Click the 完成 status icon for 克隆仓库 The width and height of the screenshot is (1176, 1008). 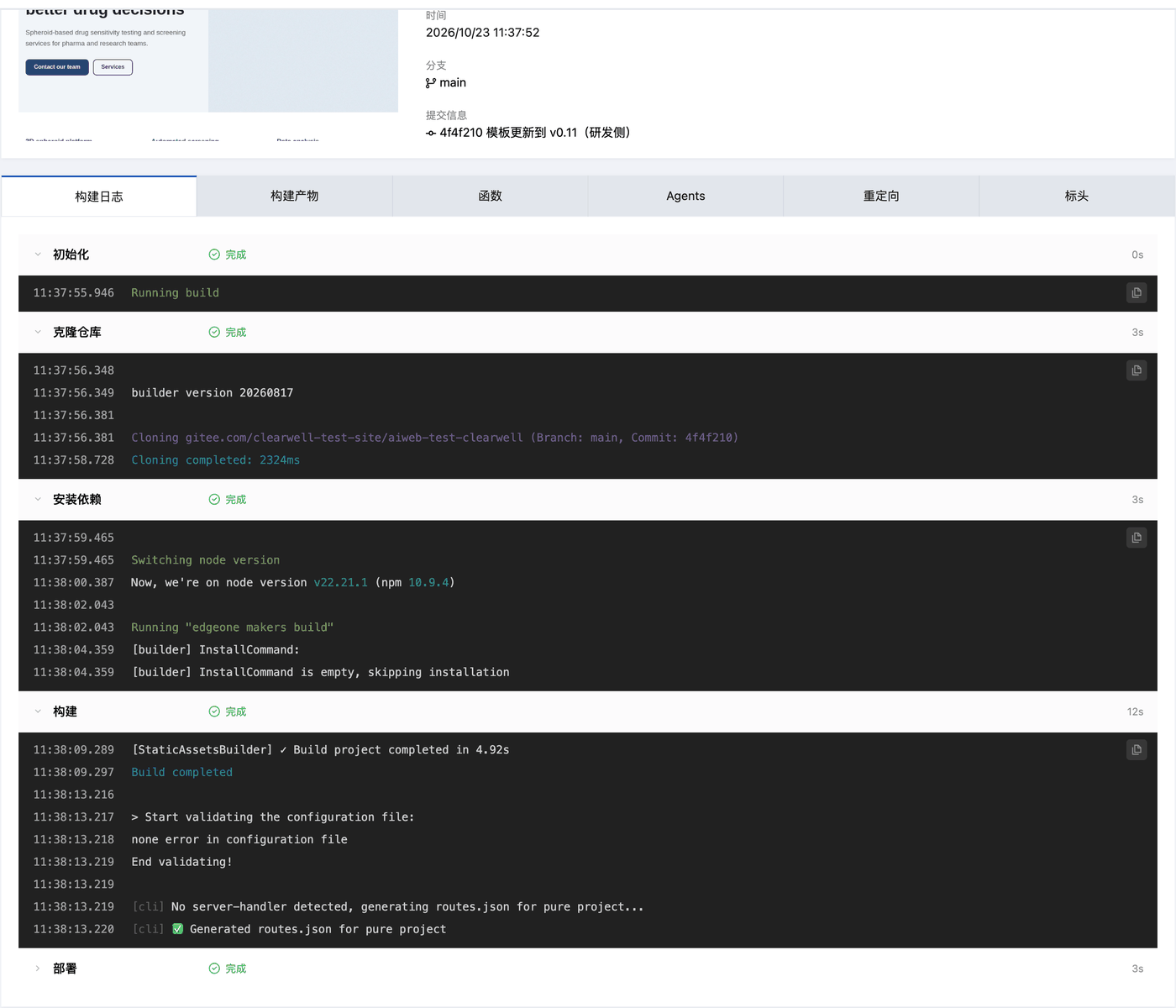[x=214, y=333]
